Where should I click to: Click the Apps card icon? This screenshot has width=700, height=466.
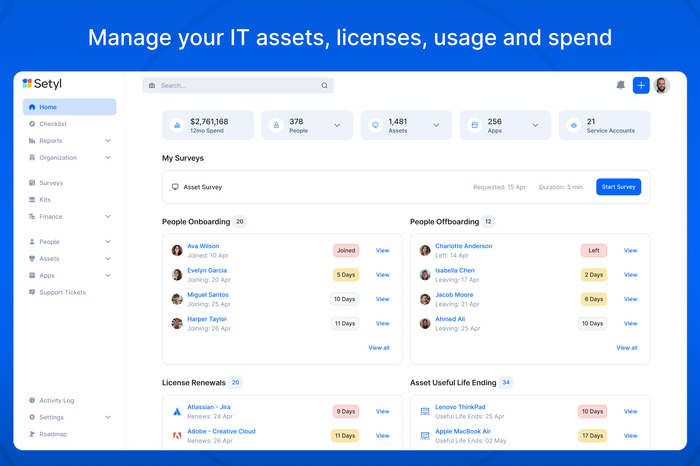point(475,125)
